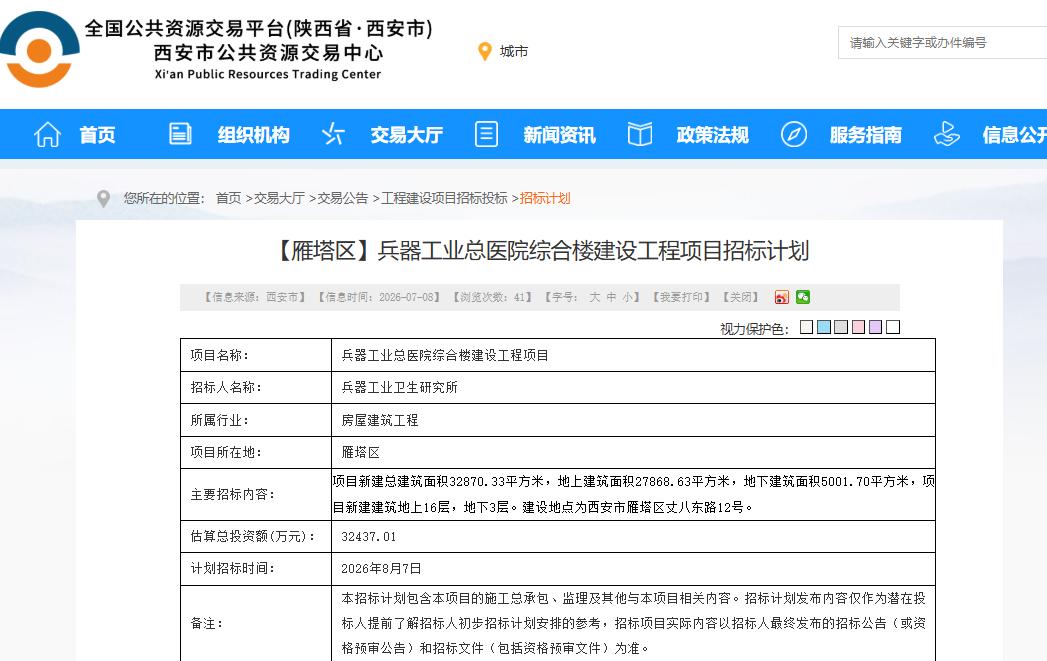The image size is (1047, 661).
Task: Go to 交易公告 in the breadcrumb
Action: (343, 198)
